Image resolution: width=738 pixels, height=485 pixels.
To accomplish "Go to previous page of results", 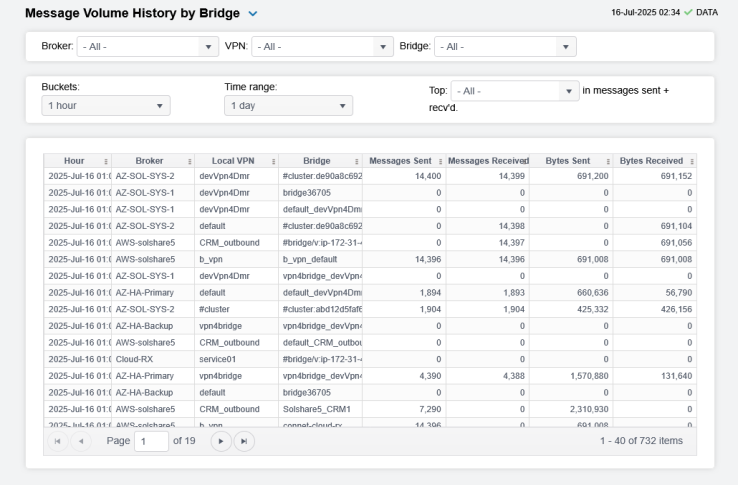I will tap(79, 441).
